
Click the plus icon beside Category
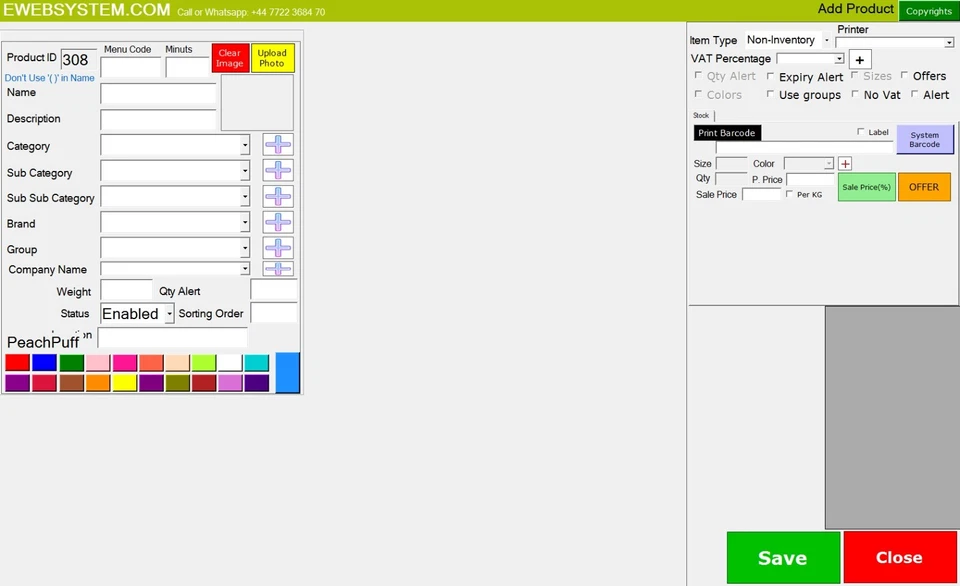coord(276,144)
